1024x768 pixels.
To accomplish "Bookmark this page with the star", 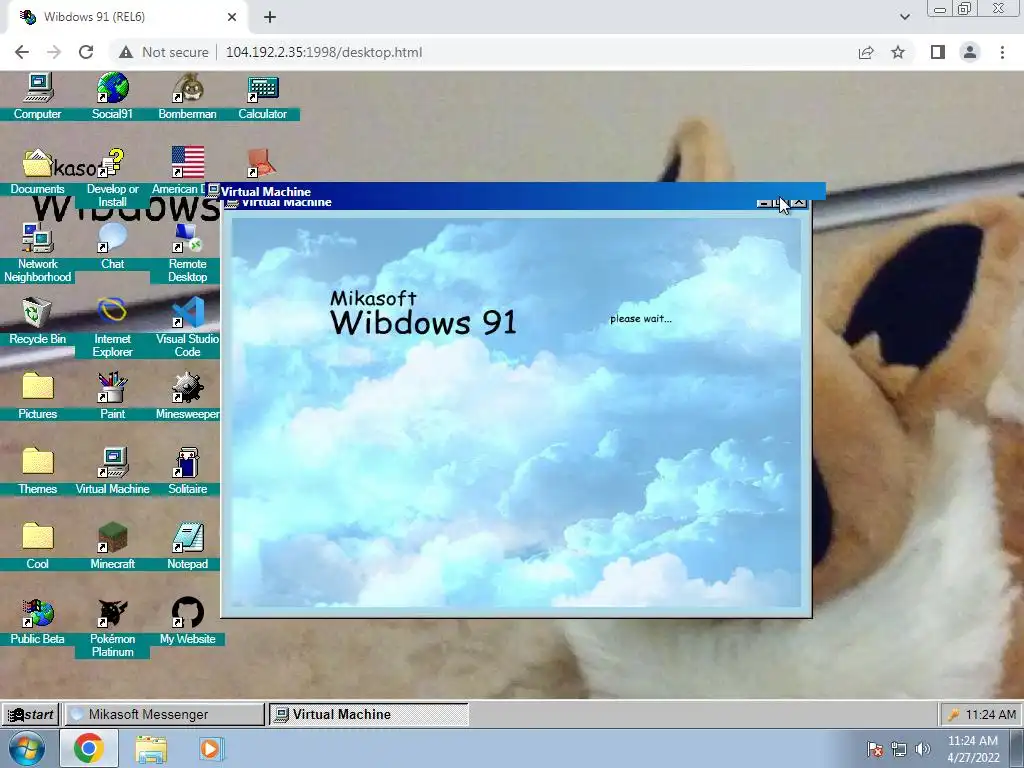I will [898, 52].
